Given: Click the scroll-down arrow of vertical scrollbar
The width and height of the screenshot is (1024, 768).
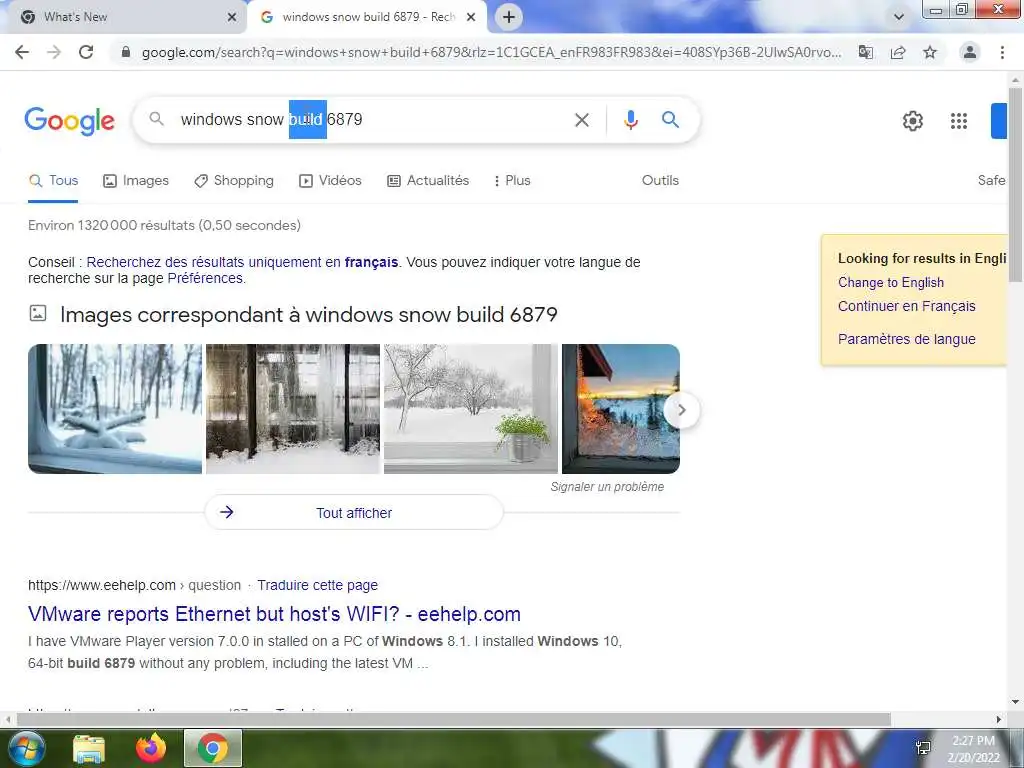Looking at the screenshot, I should tap(1016, 702).
